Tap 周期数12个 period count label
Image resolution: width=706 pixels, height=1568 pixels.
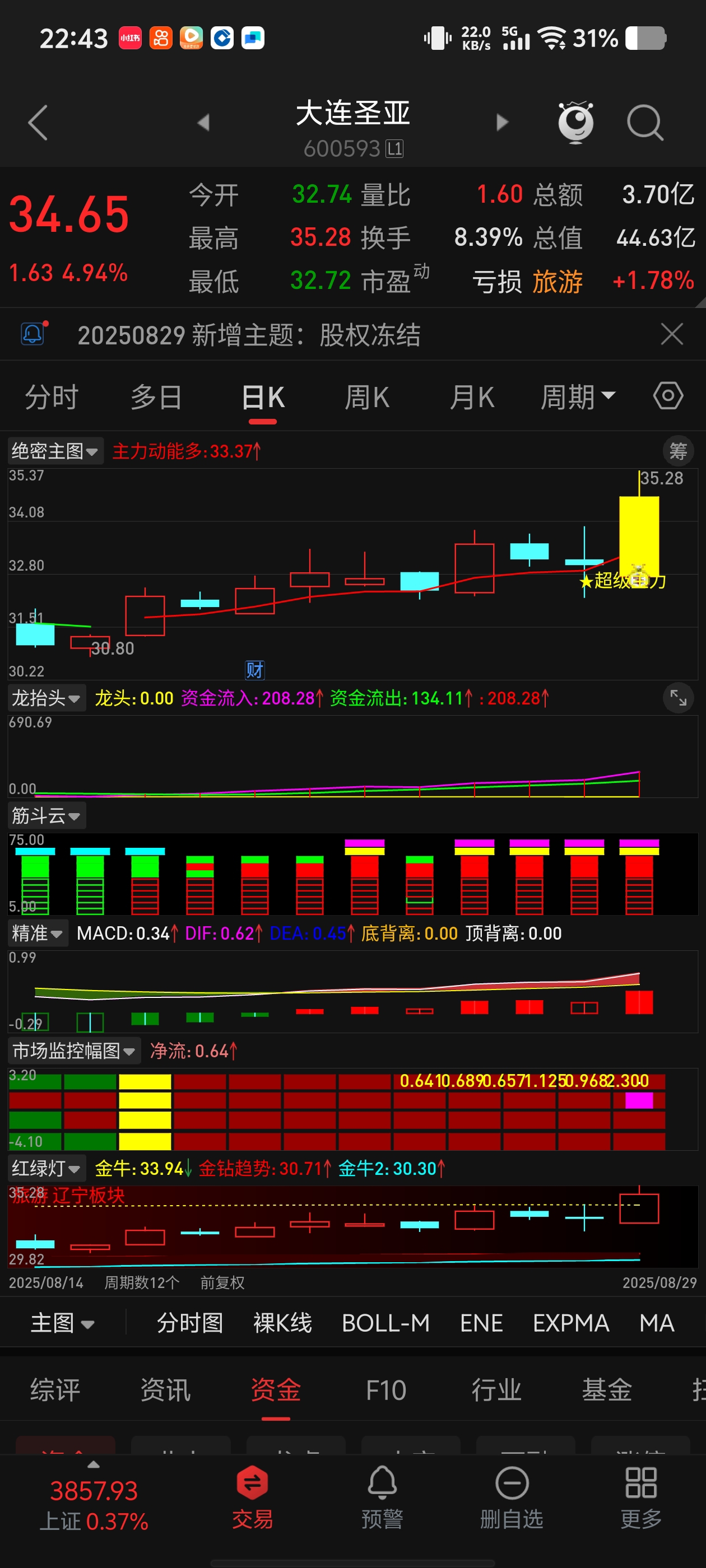[142, 1282]
